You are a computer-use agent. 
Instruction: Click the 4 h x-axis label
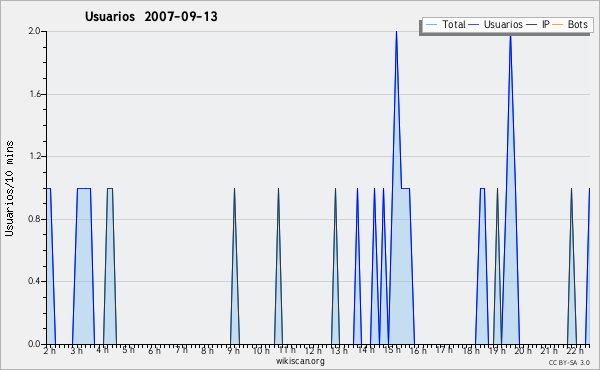coord(103,350)
